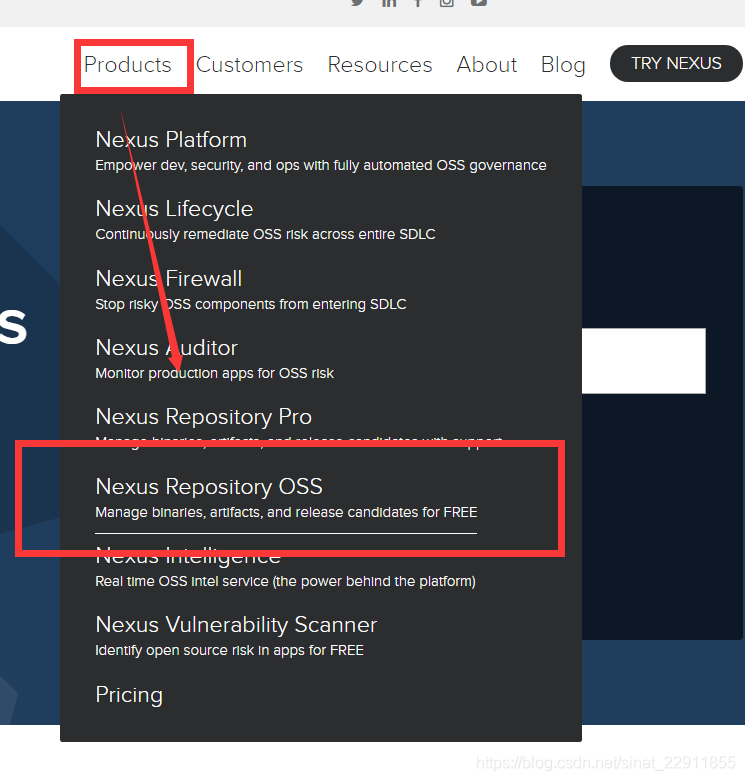Open the Products menu

(127, 65)
